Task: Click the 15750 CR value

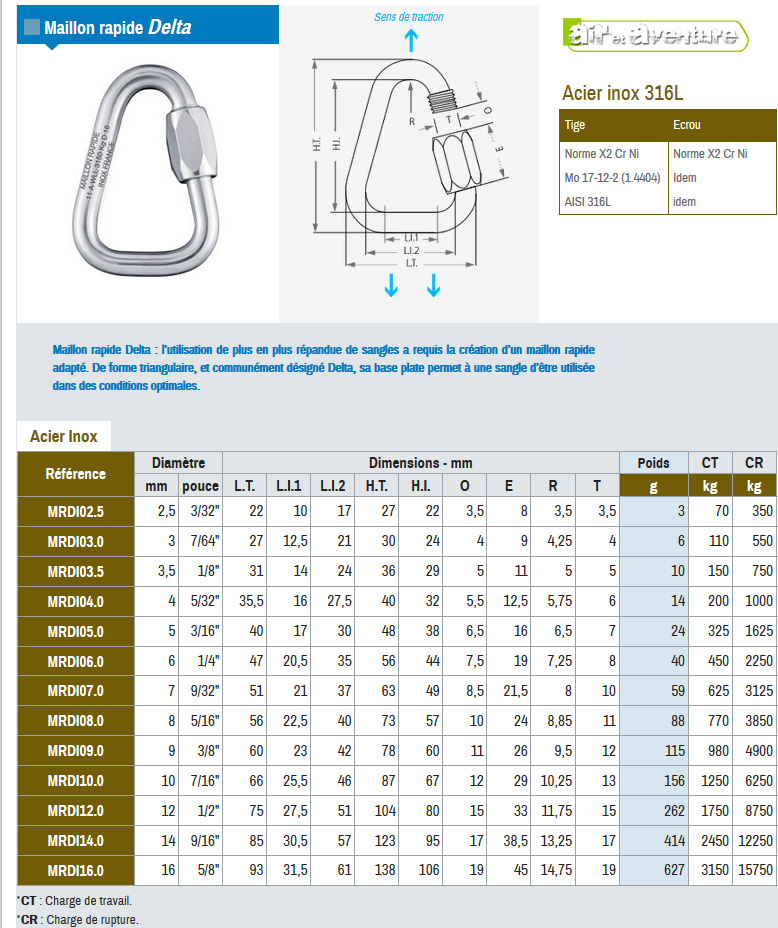Action: pyautogui.click(x=756, y=870)
